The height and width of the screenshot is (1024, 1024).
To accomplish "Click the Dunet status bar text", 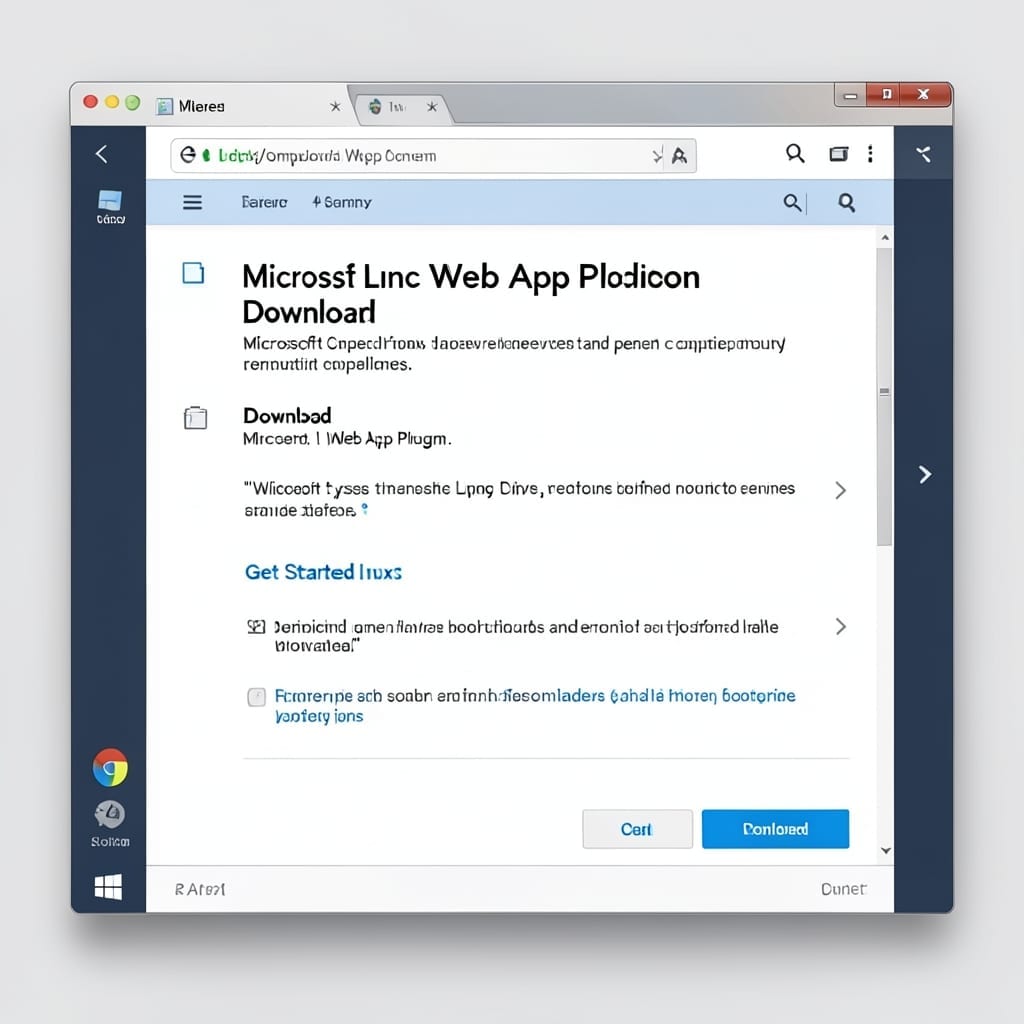I will pos(843,889).
